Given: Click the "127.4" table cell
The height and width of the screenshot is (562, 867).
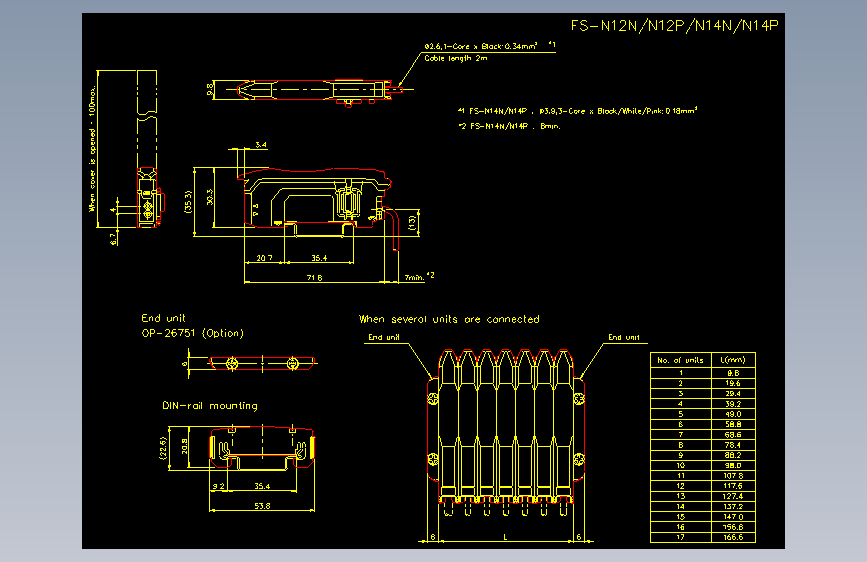Looking at the screenshot, I should (x=733, y=496).
